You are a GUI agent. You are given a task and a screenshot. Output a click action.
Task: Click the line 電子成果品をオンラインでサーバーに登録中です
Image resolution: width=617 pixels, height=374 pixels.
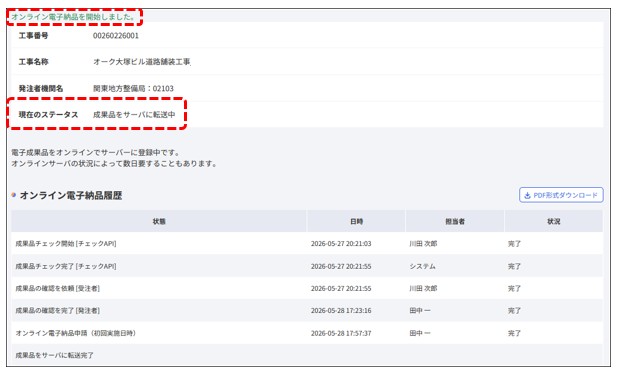tap(95, 152)
